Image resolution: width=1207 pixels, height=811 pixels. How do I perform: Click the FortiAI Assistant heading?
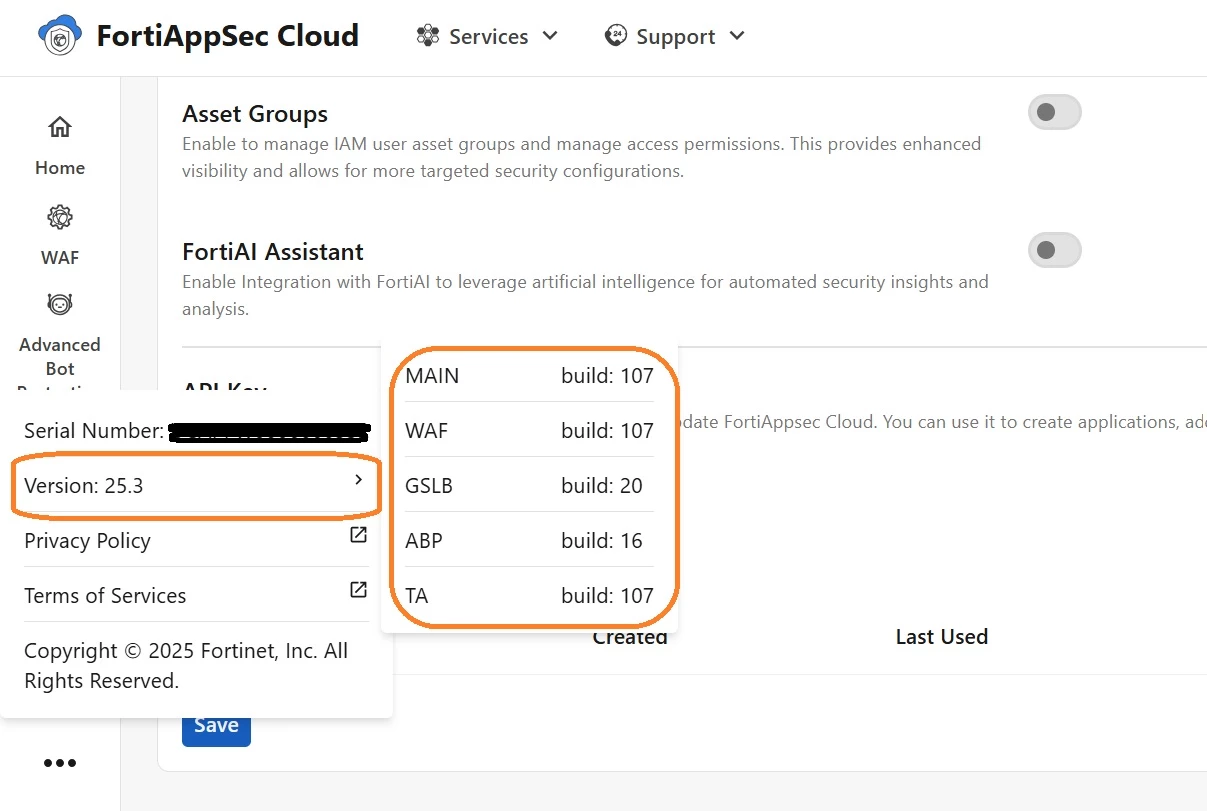click(x=273, y=252)
